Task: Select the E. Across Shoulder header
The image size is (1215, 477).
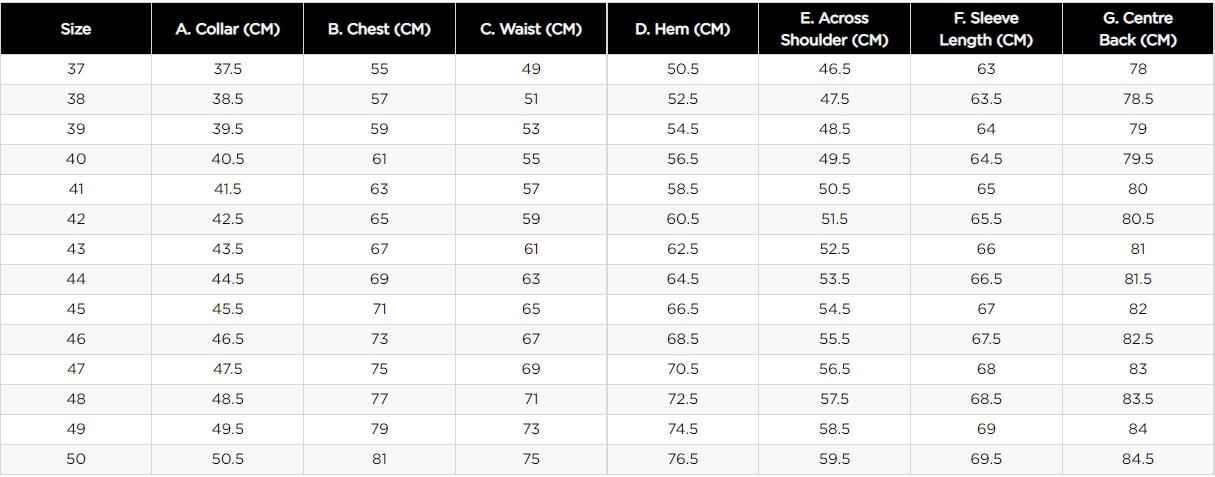Action: tap(834, 29)
